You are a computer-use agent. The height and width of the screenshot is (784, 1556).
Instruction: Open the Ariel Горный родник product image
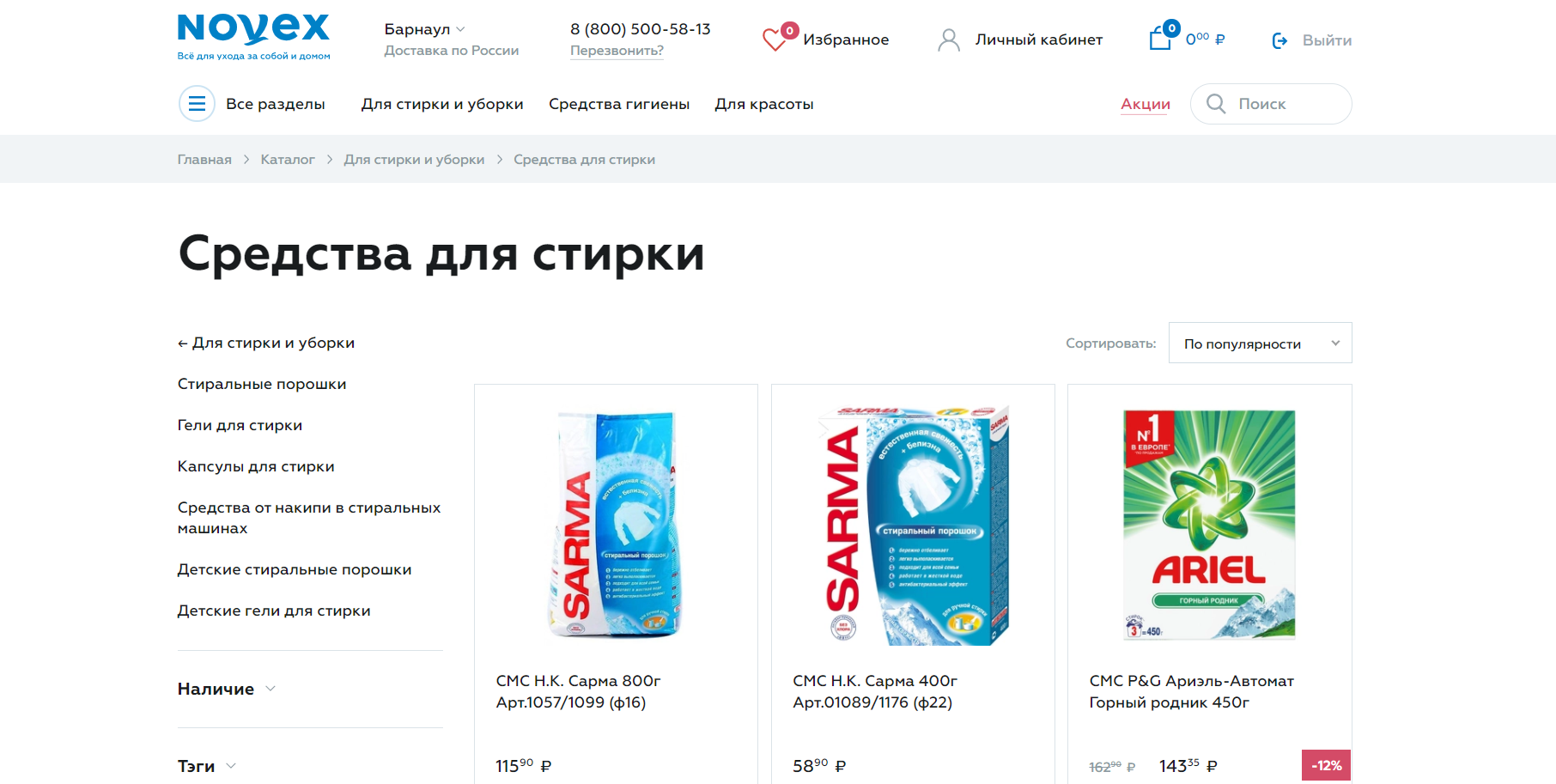(x=1209, y=525)
